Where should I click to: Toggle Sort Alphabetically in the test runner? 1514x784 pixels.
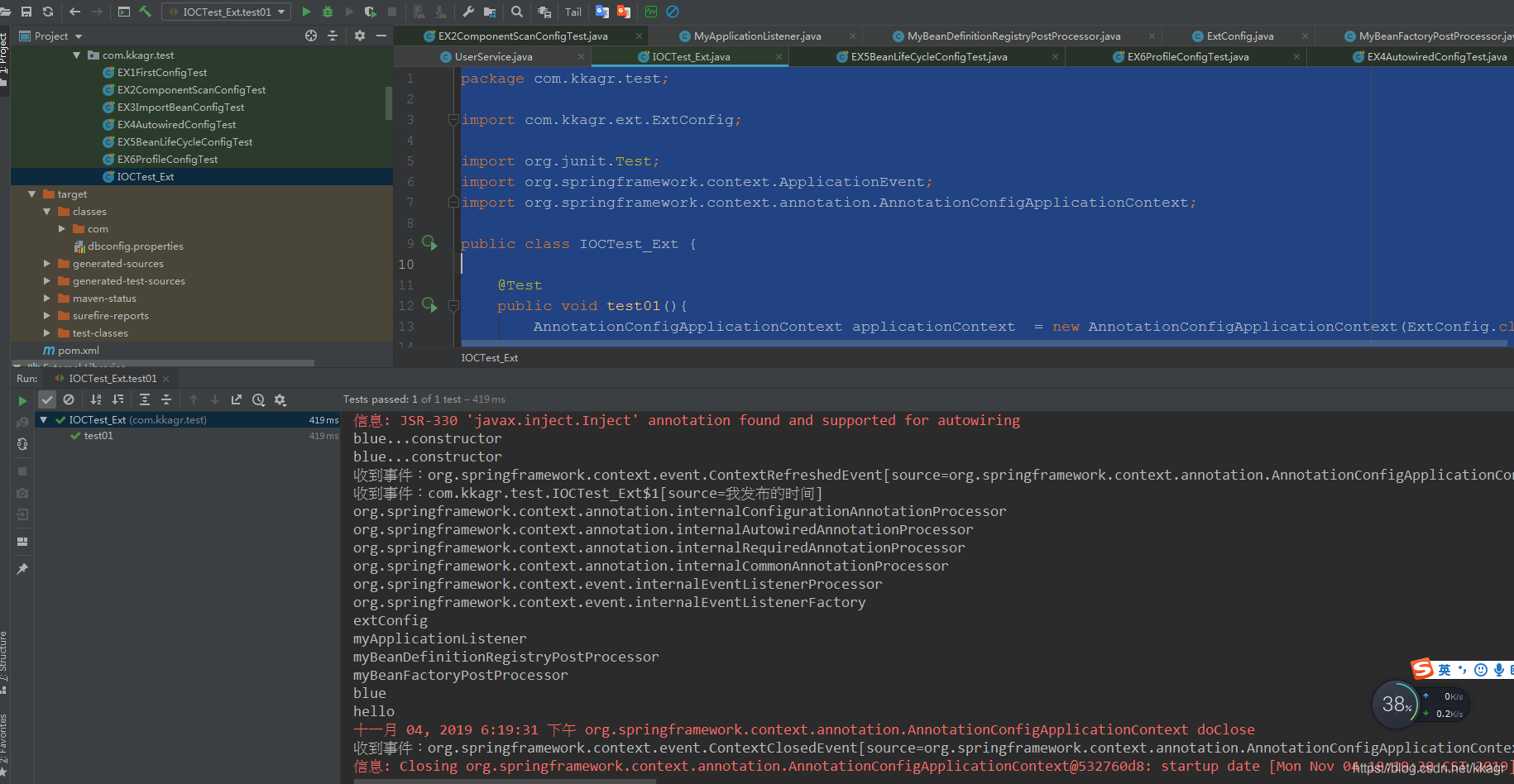[x=96, y=399]
